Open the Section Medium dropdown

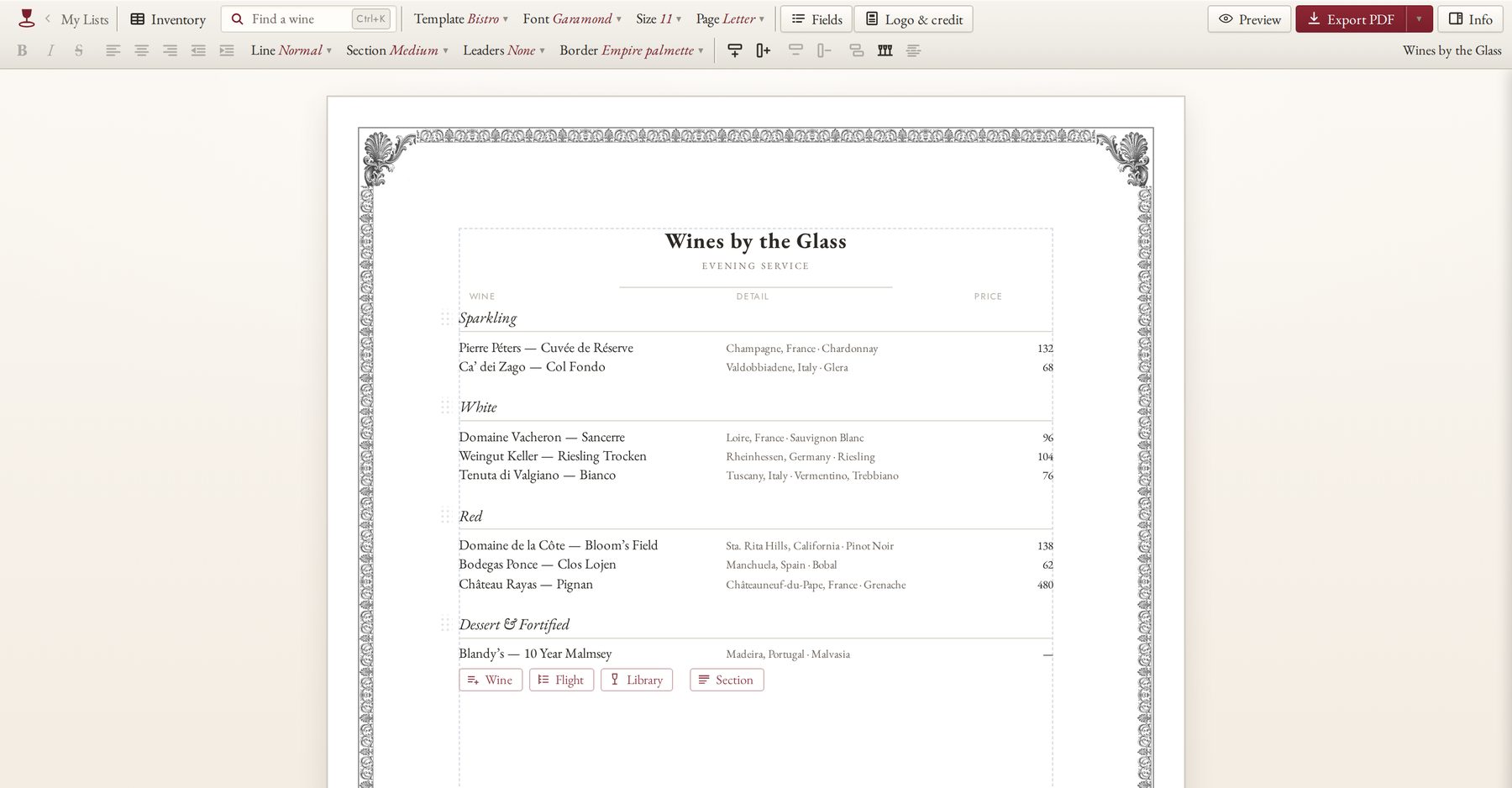(397, 50)
